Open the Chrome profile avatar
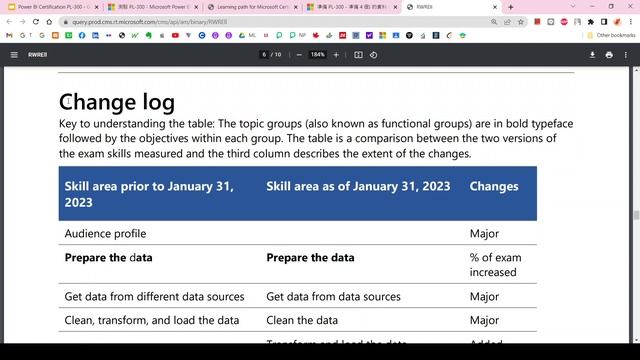 [618, 22]
